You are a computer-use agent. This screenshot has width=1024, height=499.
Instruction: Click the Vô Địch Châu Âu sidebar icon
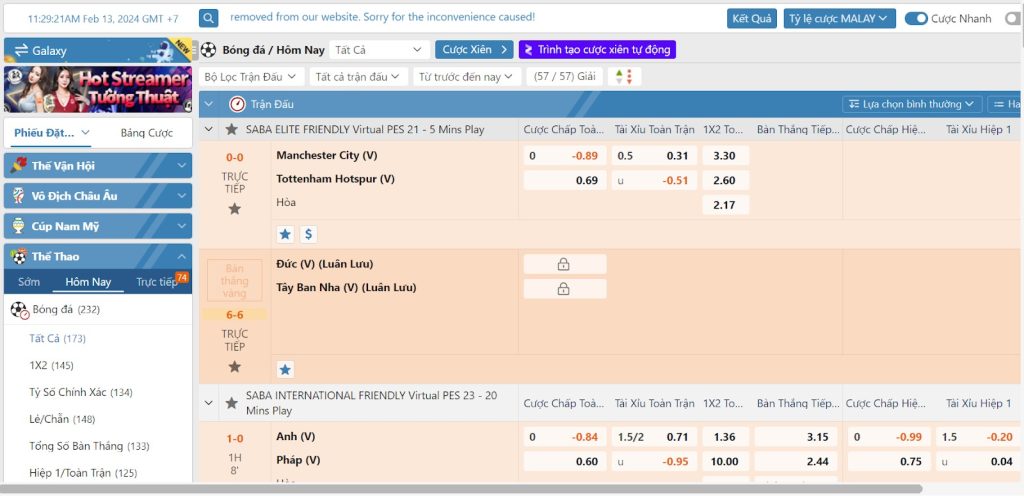point(19,196)
